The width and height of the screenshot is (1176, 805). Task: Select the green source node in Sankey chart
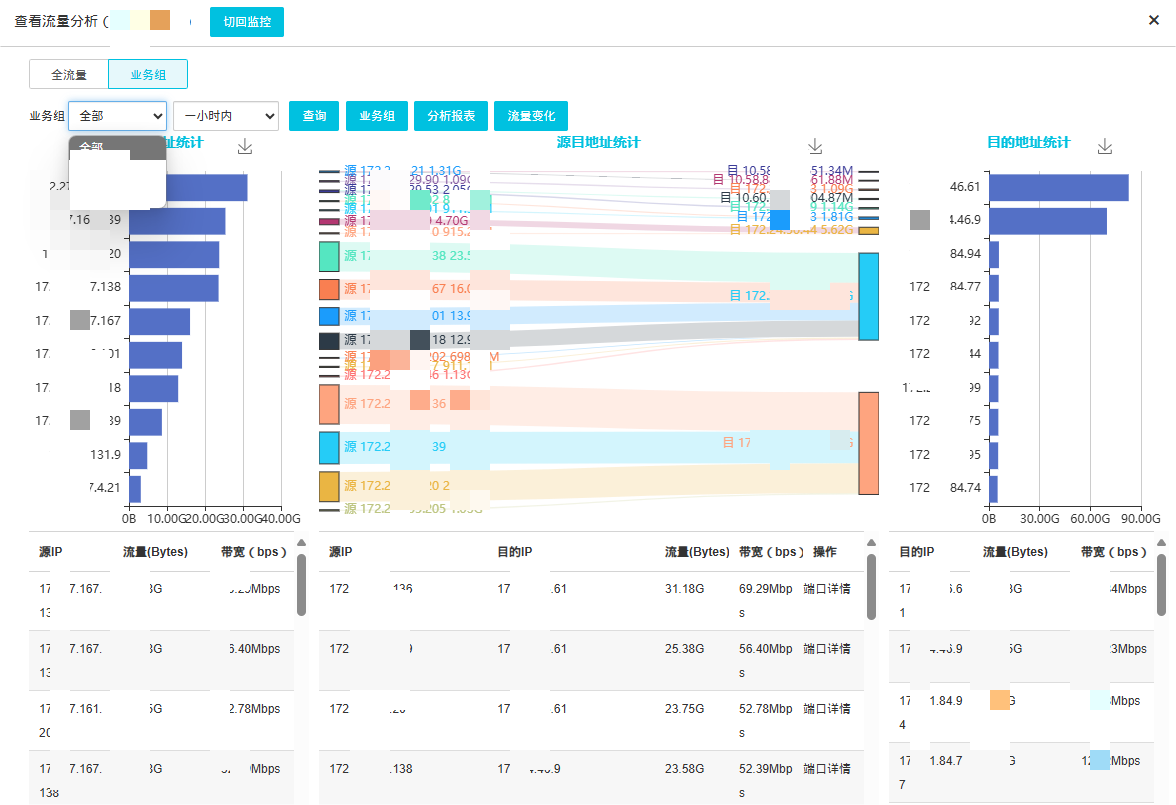click(329, 257)
